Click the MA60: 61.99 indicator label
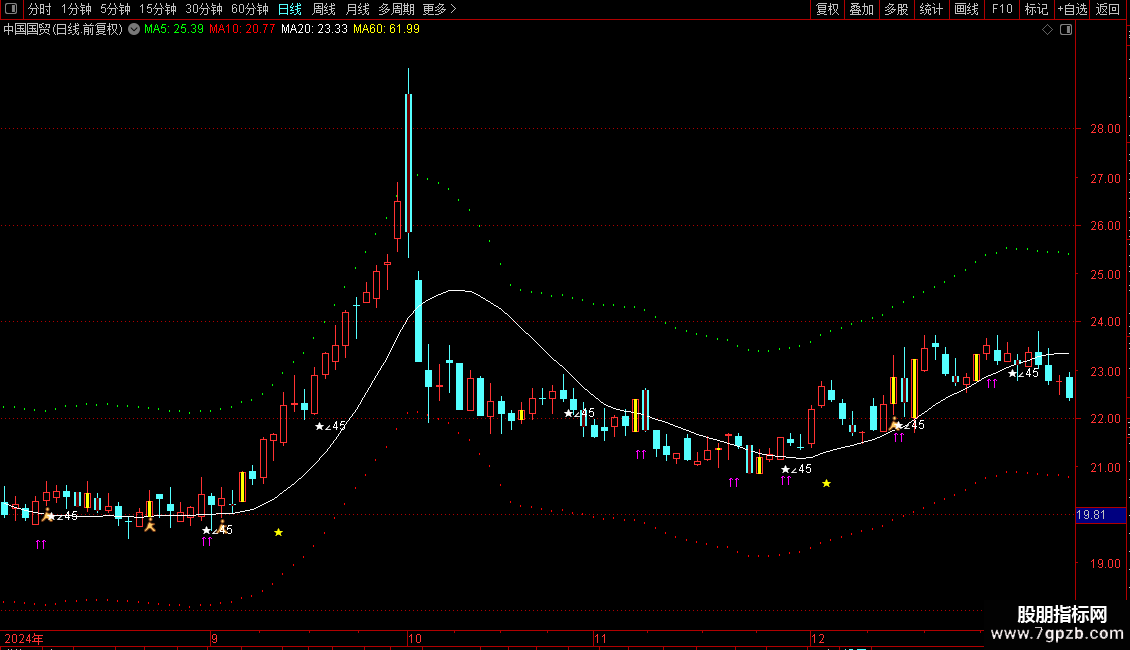Image resolution: width=1130 pixels, height=650 pixels. point(386,30)
